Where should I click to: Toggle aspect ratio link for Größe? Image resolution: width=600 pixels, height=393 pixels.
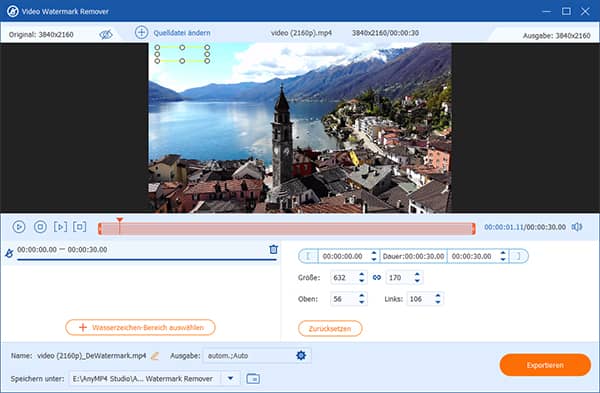[x=377, y=277]
